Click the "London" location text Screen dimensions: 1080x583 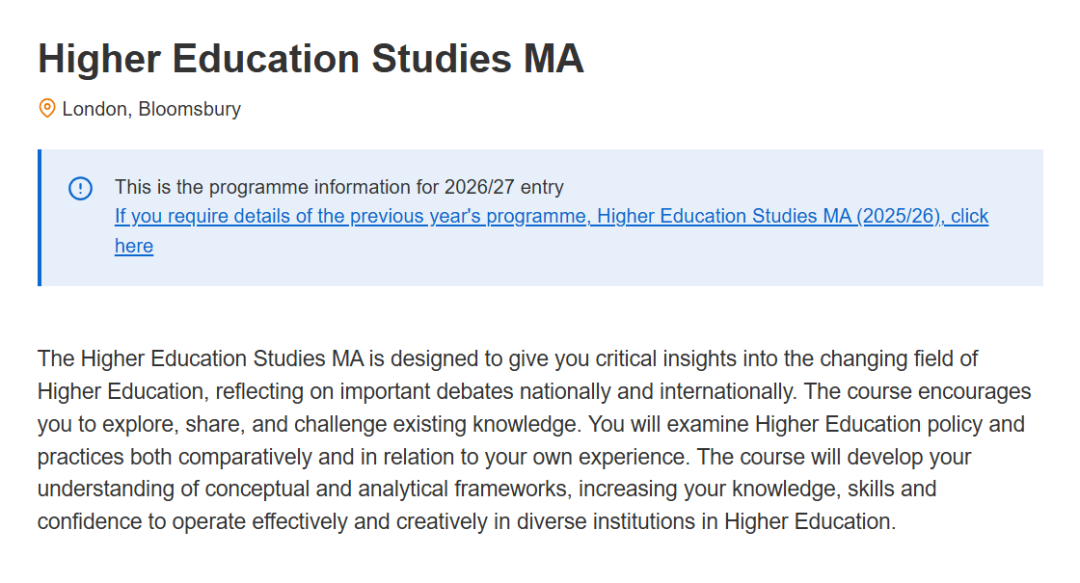[94, 109]
